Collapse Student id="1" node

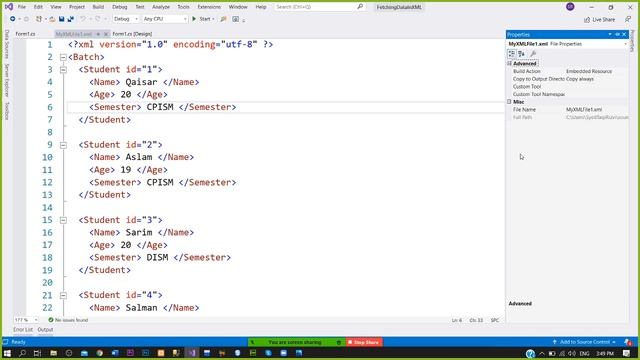tap(63, 70)
